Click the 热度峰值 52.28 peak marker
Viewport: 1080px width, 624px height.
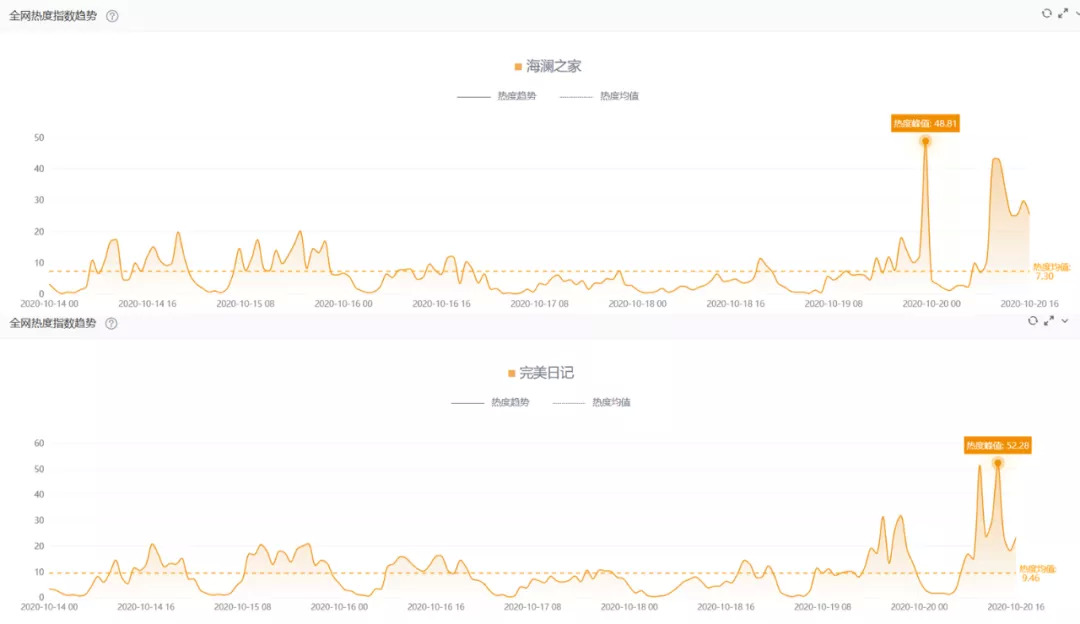(997, 462)
